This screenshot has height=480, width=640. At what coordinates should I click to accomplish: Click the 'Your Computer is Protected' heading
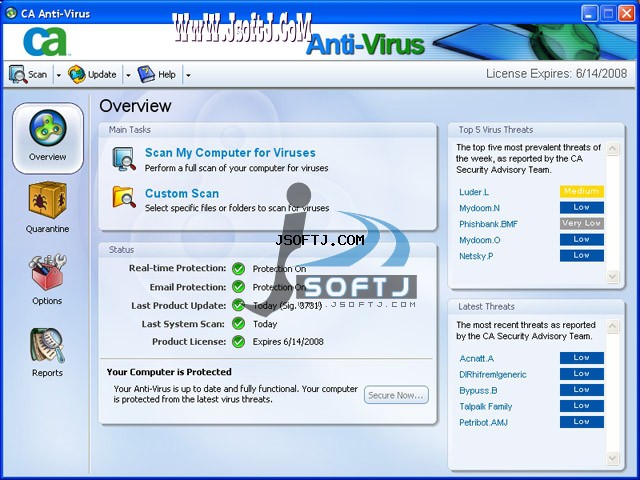pyautogui.click(x=169, y=372)
